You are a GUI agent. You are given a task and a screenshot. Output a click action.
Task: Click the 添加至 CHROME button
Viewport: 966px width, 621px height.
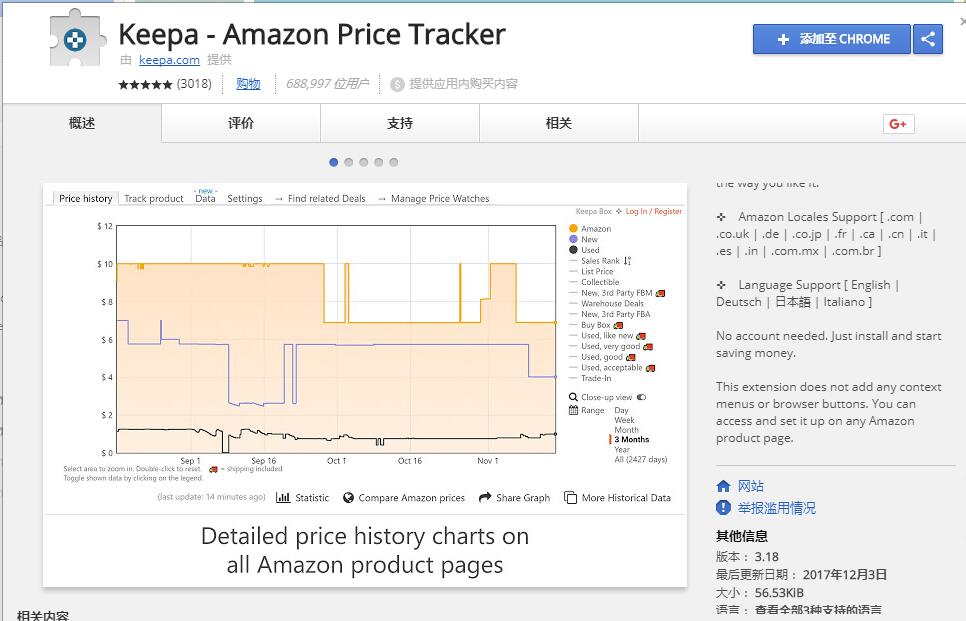point(832,39)
